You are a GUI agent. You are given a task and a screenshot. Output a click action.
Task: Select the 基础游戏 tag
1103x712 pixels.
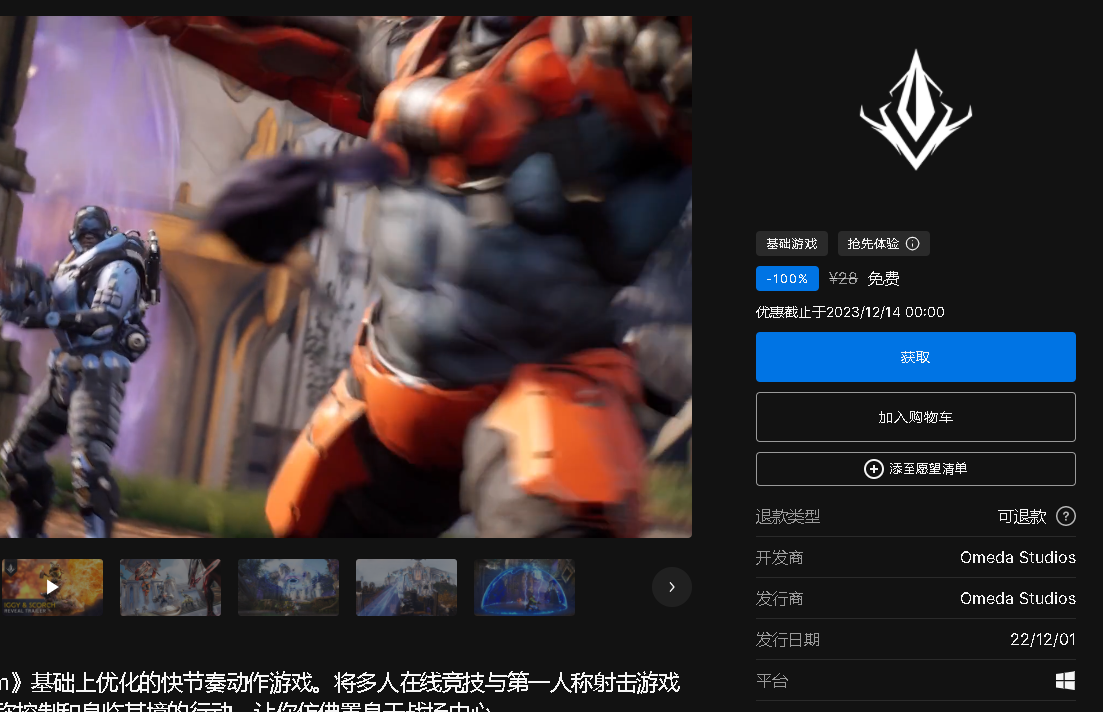(x=790, y=243)
